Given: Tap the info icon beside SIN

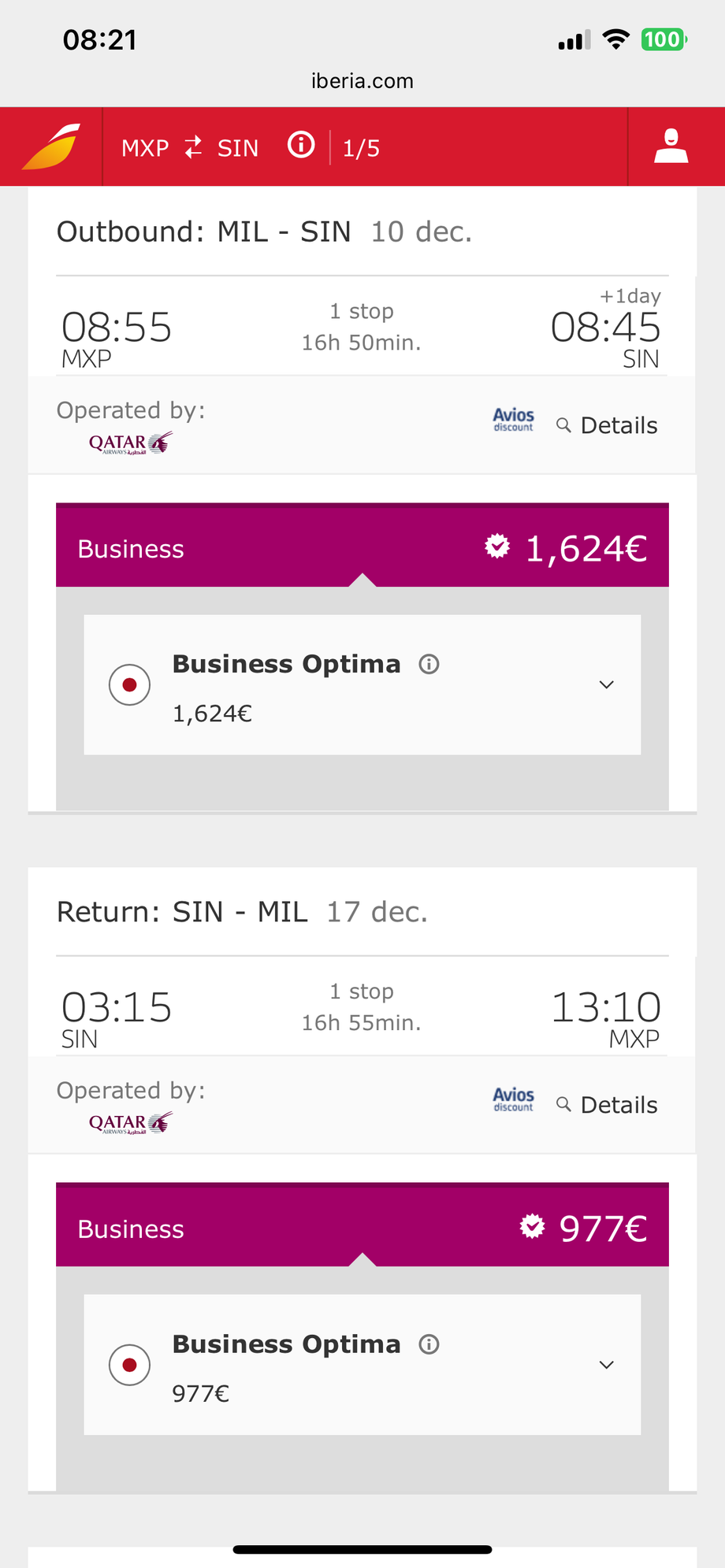Looking at the screenshot, I should coord(301,145).
